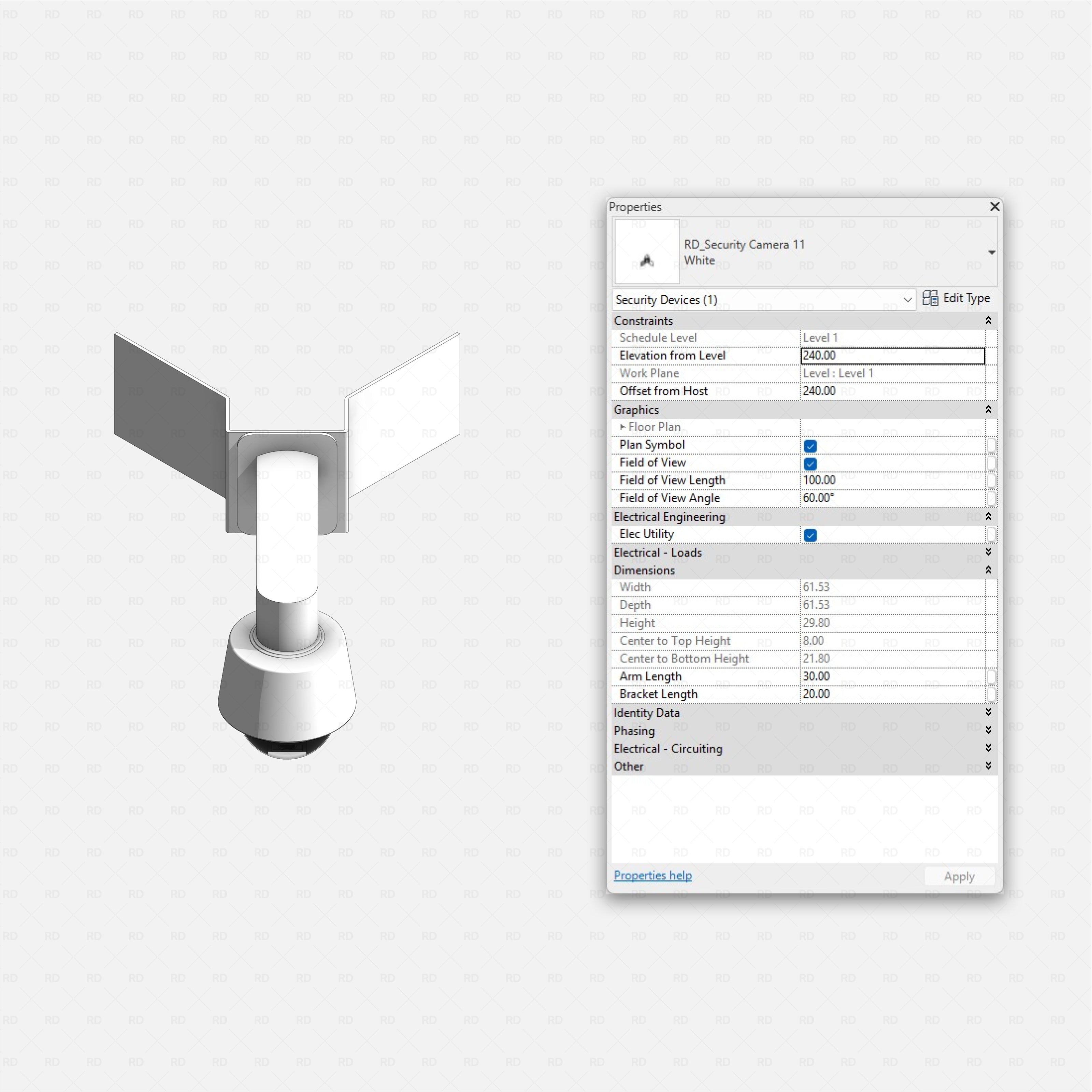Viewport: 1092px width, 1092px height.
Task: Collapse the Dimensions section
Action: tap(988, 570)
